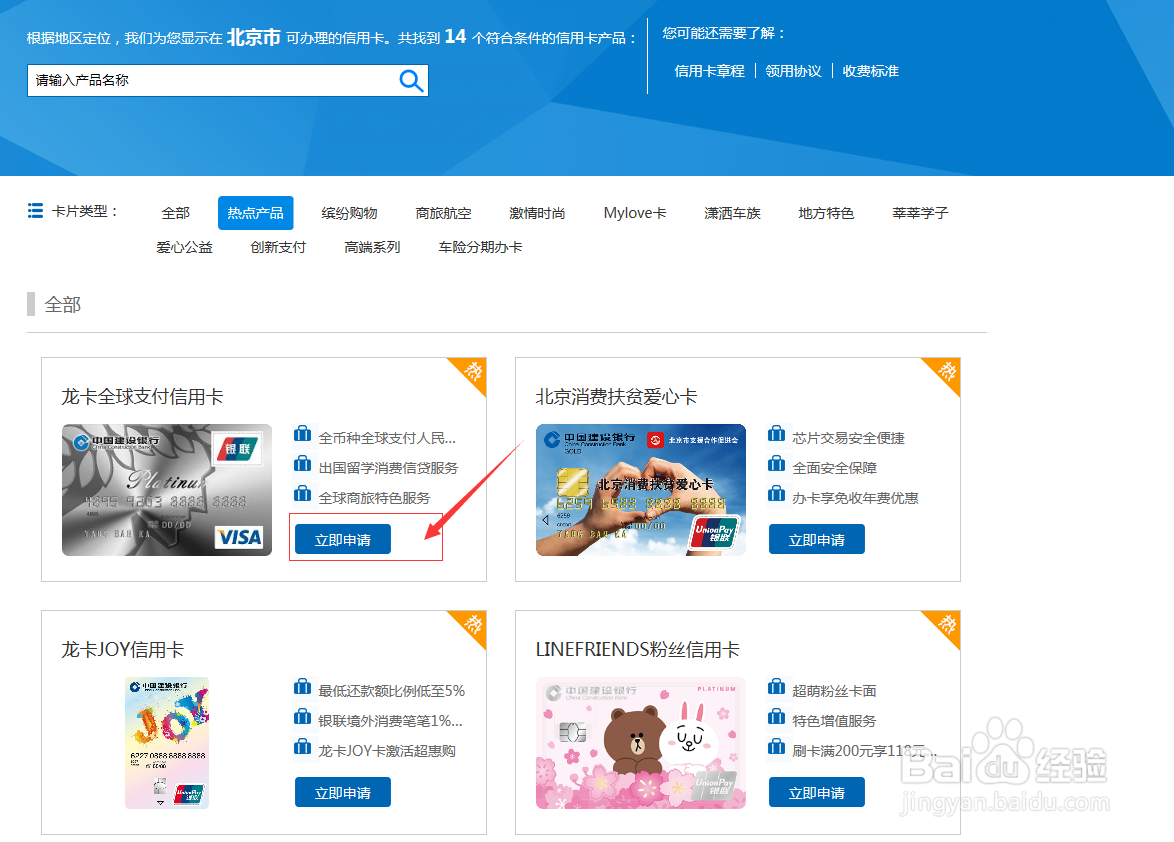This screenshot has width=1174, height=842.
Task: Click the search magnifier icon
Action: (x=411, y=80)
